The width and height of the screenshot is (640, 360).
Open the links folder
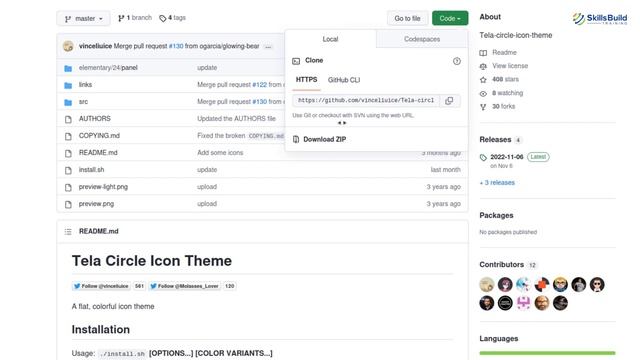point(85,84)
